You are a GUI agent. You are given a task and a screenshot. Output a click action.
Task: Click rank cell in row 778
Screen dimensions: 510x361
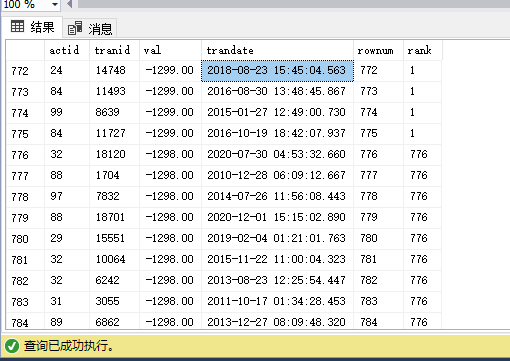[423, 197]
